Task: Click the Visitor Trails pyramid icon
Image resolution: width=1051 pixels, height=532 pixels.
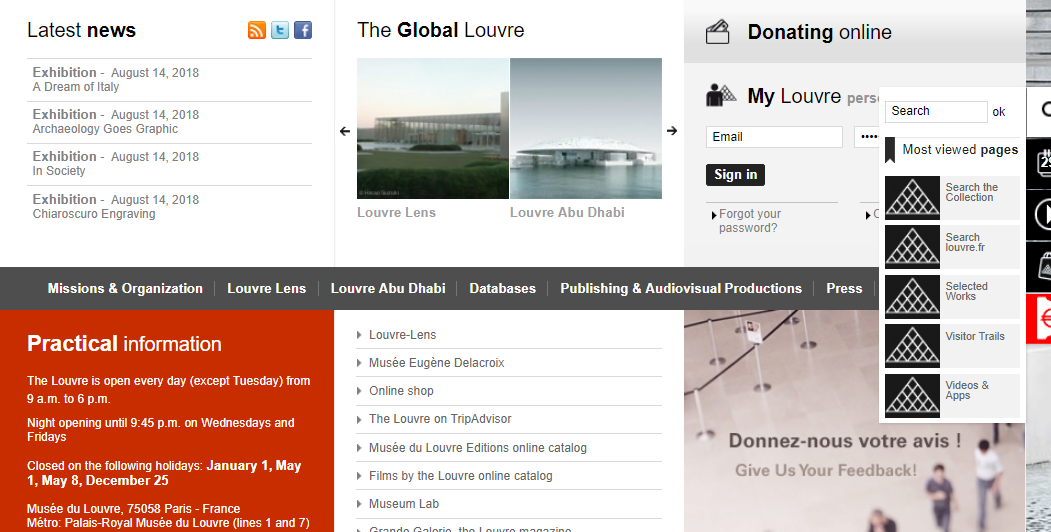Action: pyautogui.click(x=912, y=346)
